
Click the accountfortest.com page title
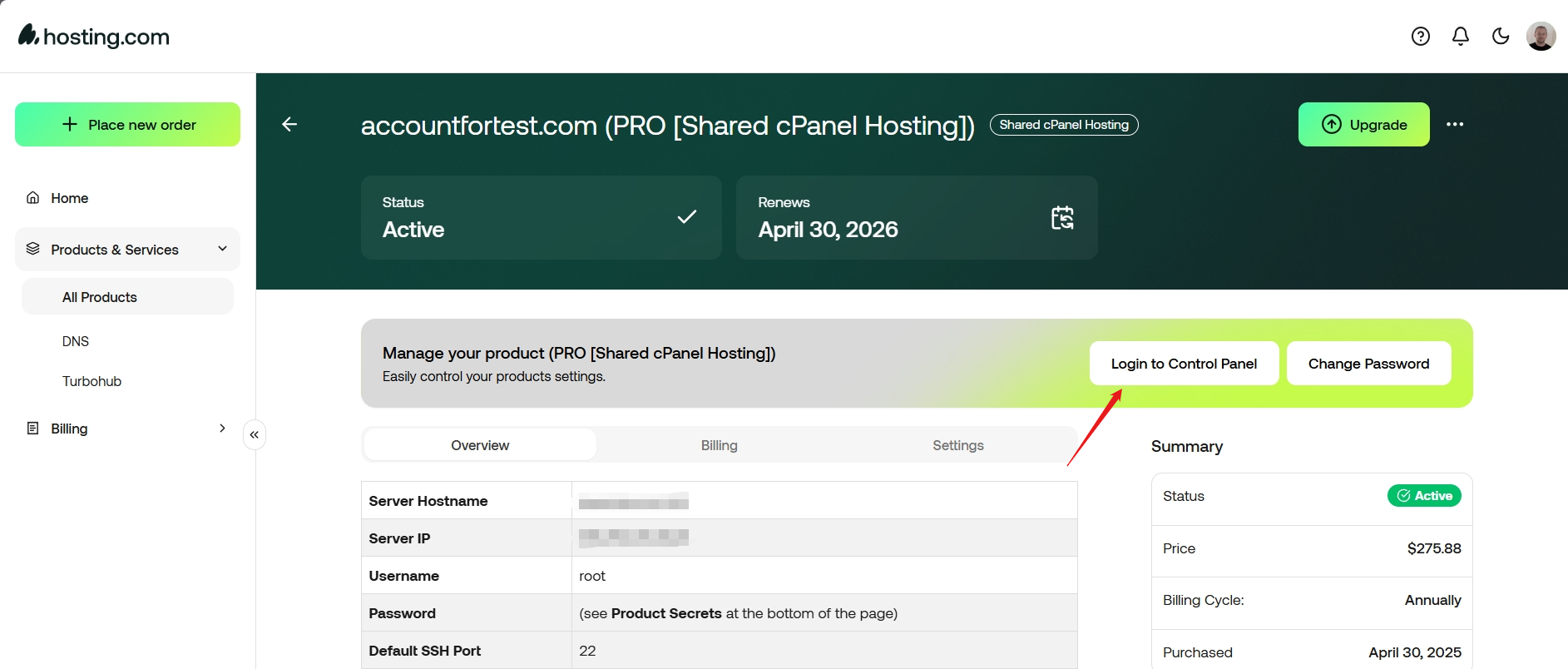668,125
